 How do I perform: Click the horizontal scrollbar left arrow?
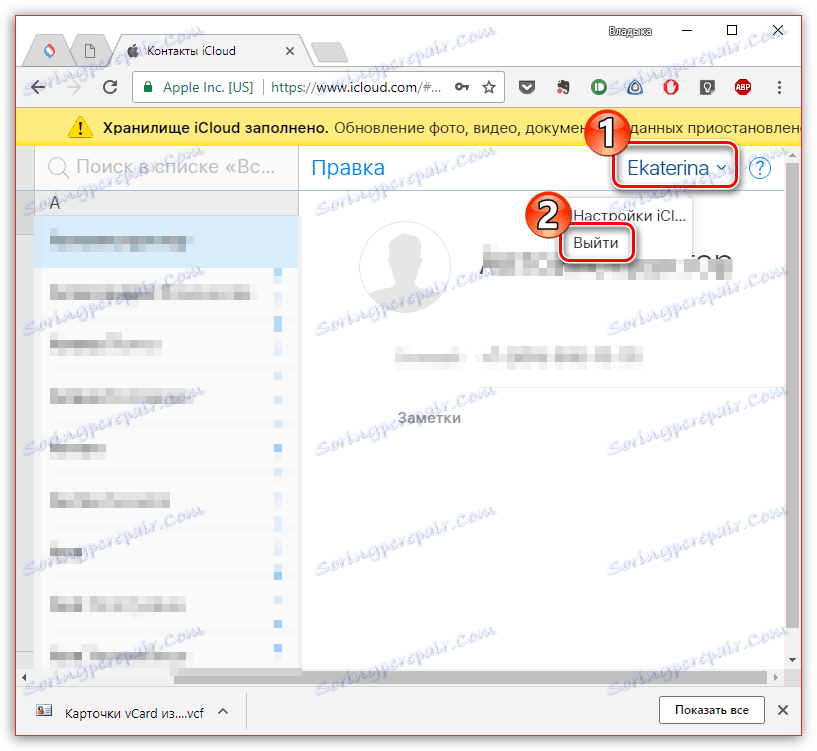pyautogui.click(x=24, y=678)
